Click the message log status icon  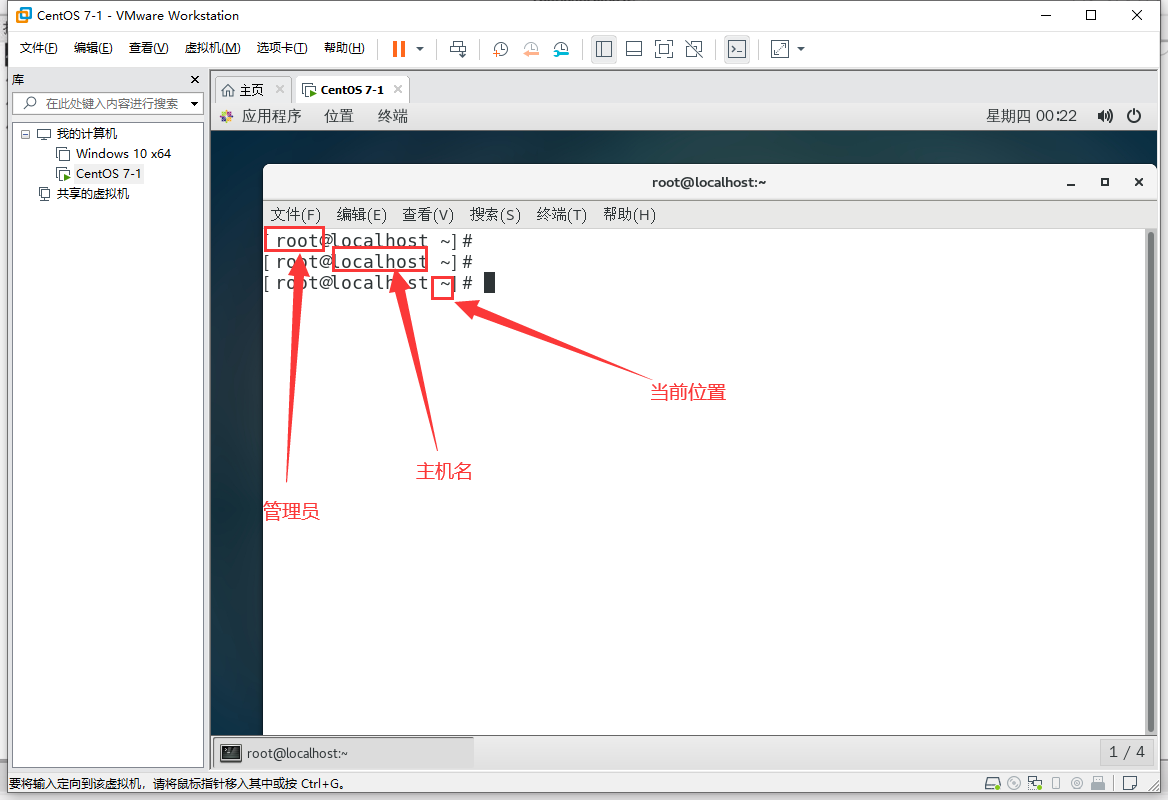tap(1130, 783)
